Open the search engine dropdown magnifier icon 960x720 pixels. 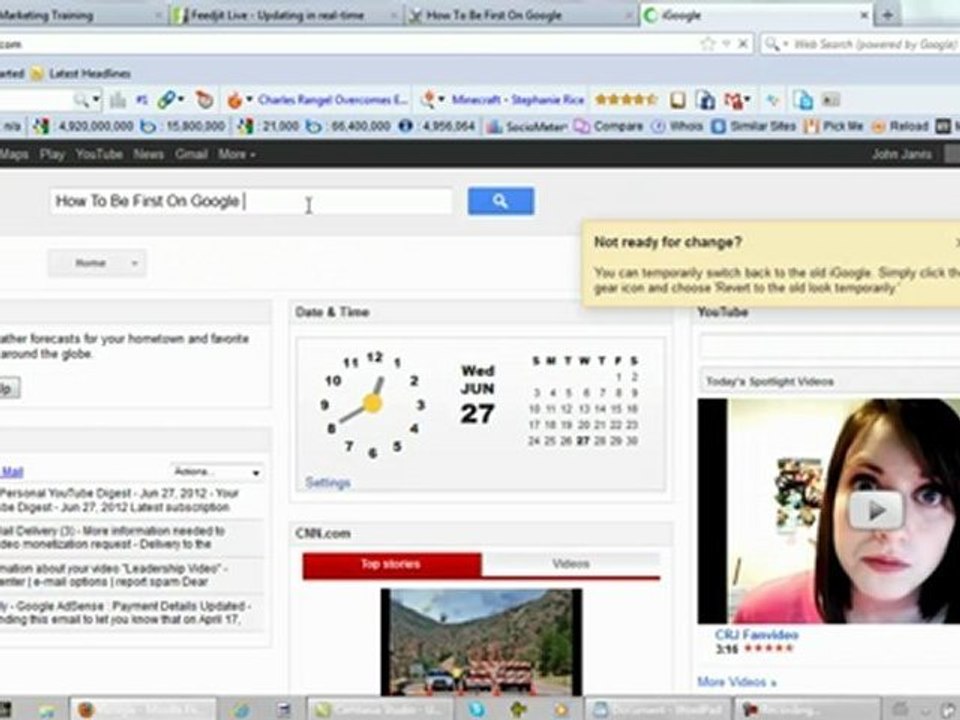776,44
